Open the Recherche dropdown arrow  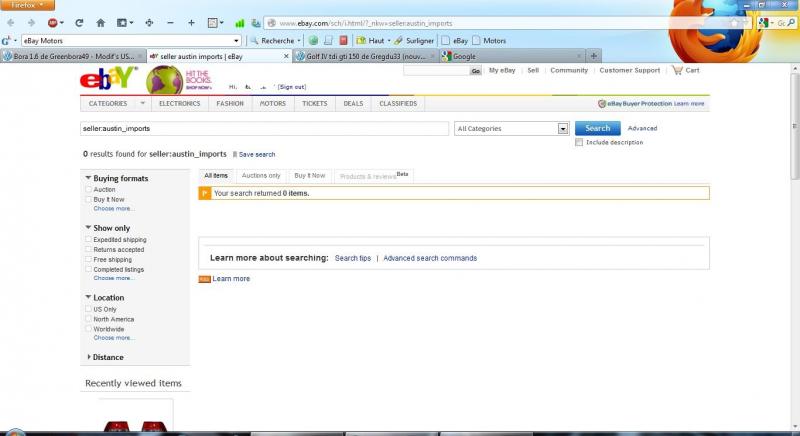299,40
